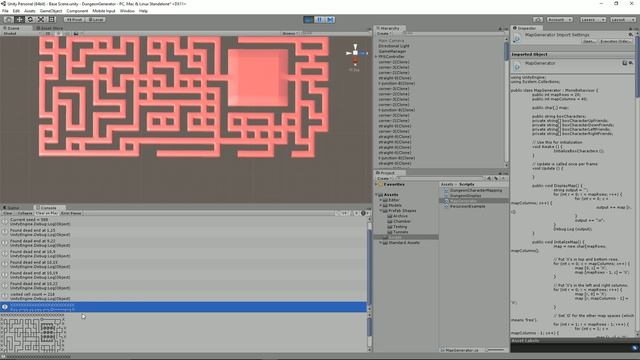The image size is (640, 360).
Task: Click Project save search star icon
Action: click(x=503, y=178)
